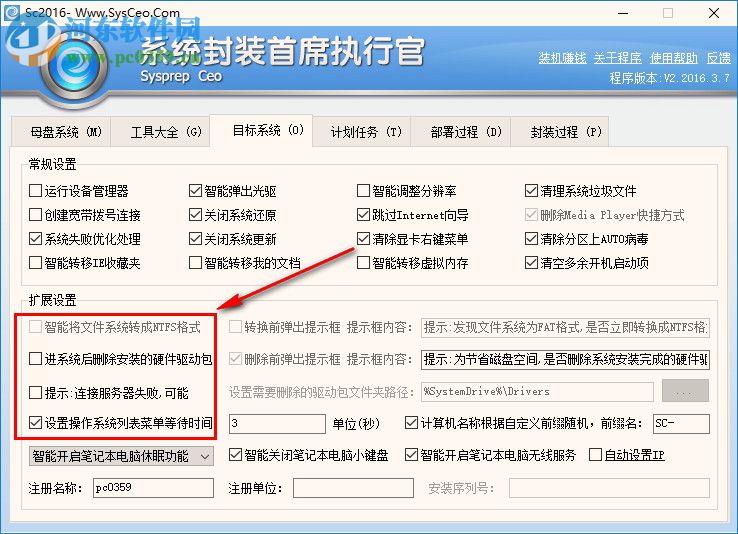The image size is (738, 534).
Task: Click the 程序版本 V2.2016.3.7 text
Action: click(670, 78)
